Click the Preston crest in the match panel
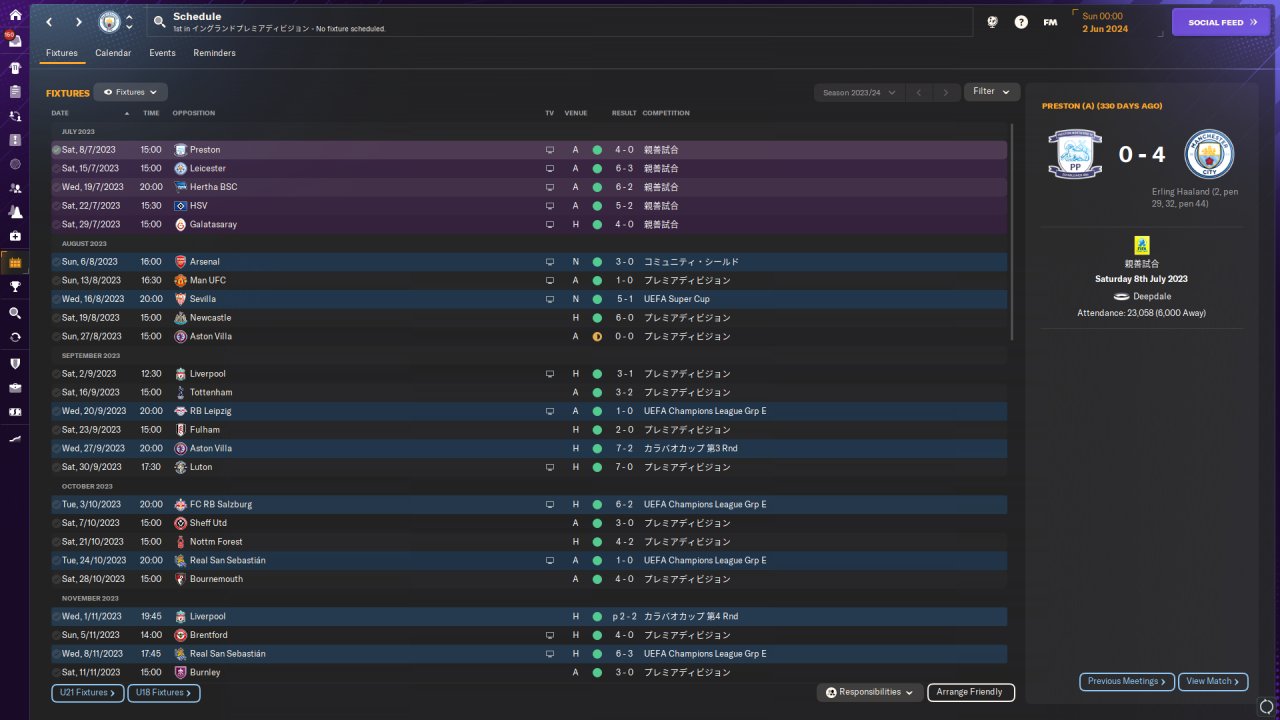 click(x=1076, y=155)
